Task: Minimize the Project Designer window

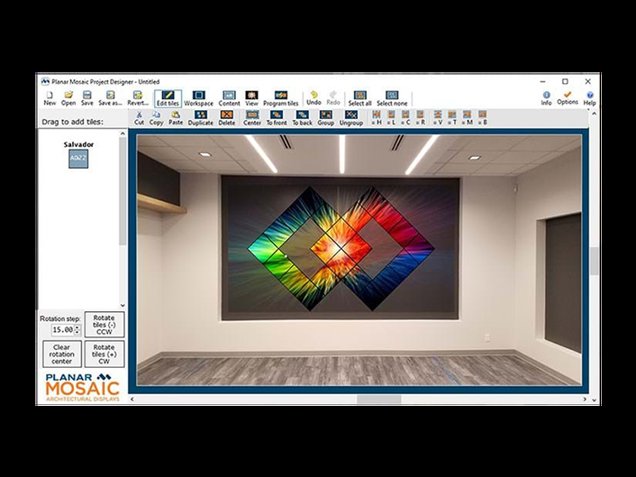Action: pos(543,82)
